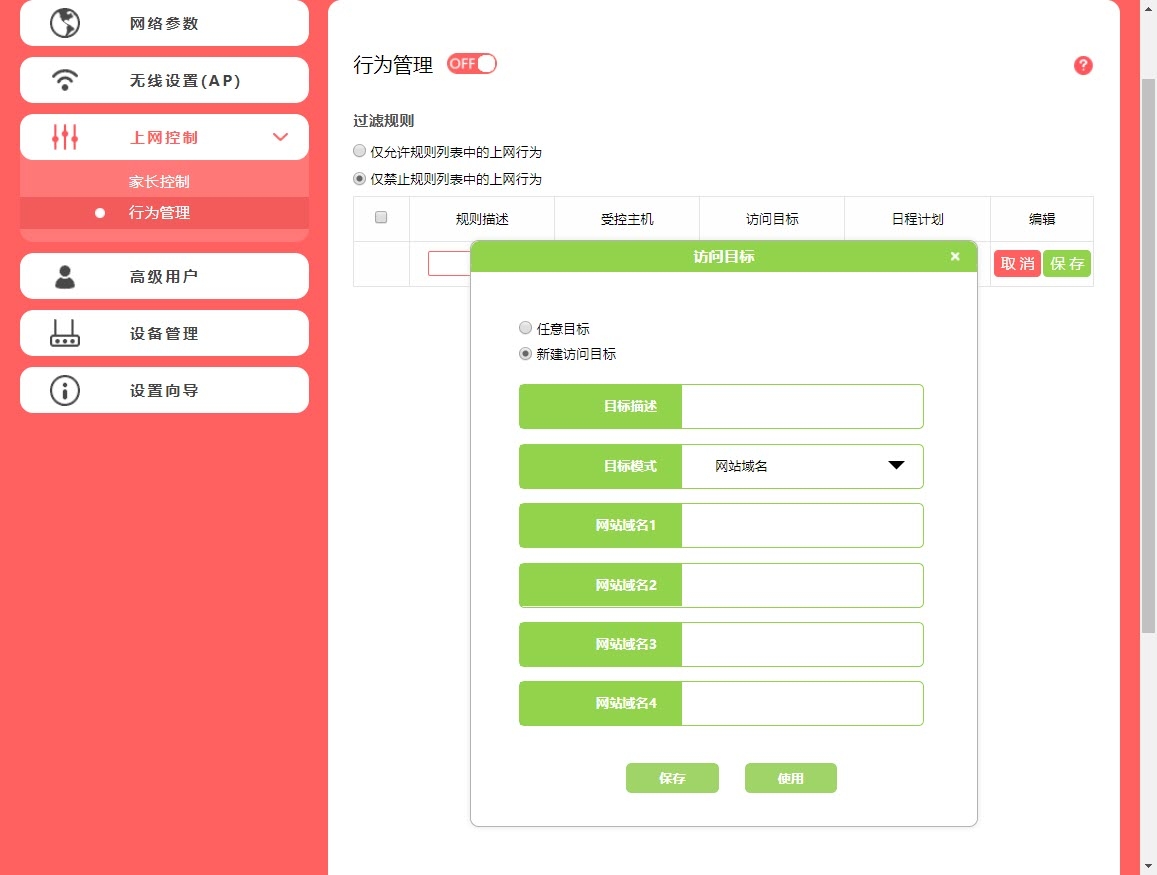
Task: Focus the 网站域名3 input field
Action: pyautogui.click(x=802, y=644)
